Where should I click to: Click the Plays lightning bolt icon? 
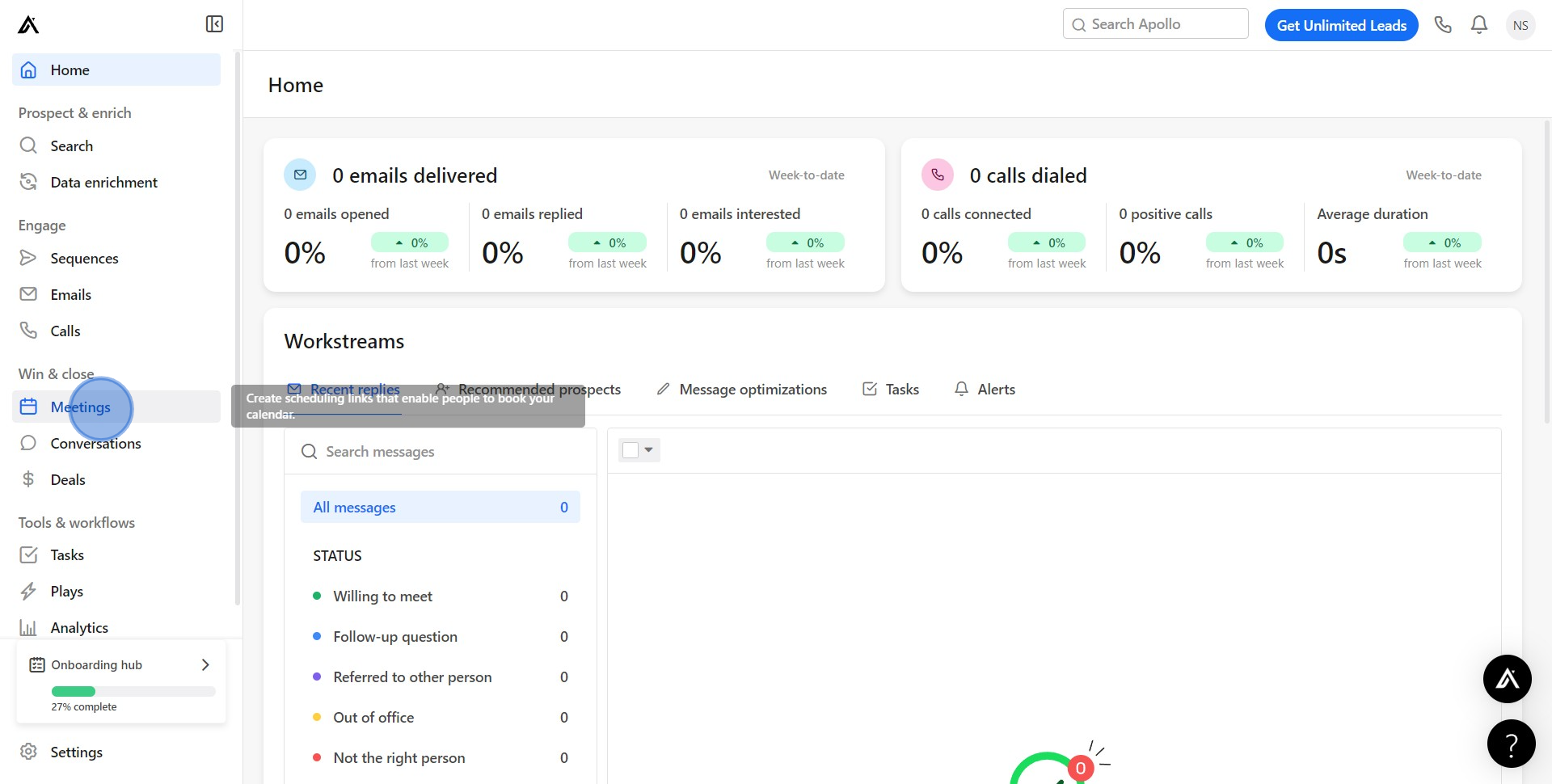pyautogui.click(x=28, y=591)
